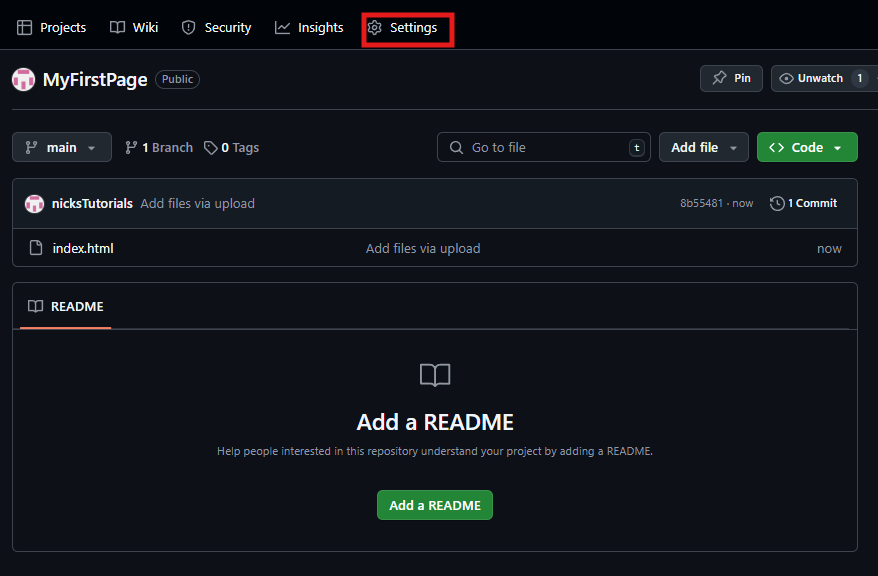Click the 'now' timestamp in index.html row
Viewport: 878px width, 576px height.
(x=829, y=249)
